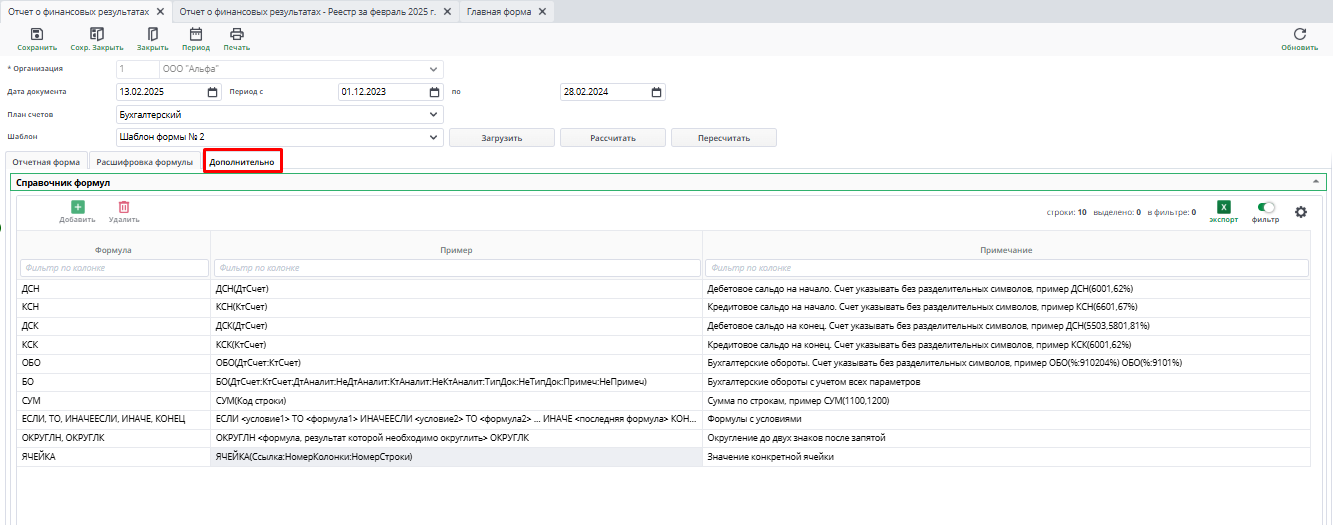Screen dimensions: 1333x525
Task: Click the Формула column filter field
Action: pos(113,268)
